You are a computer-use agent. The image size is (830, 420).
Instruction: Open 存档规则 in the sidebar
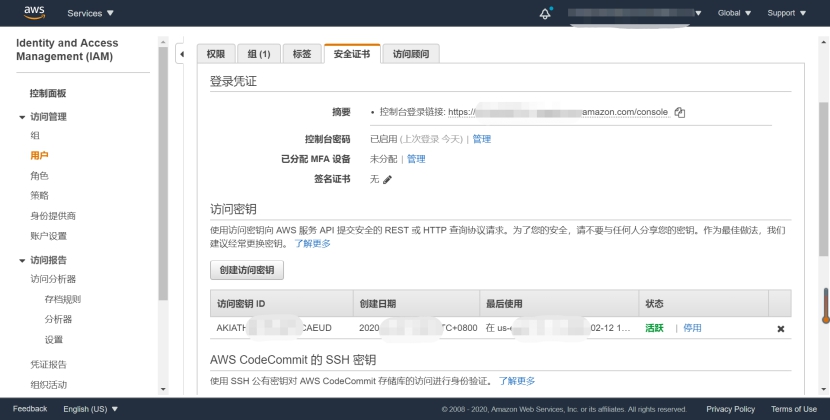[x=62, y=300]
